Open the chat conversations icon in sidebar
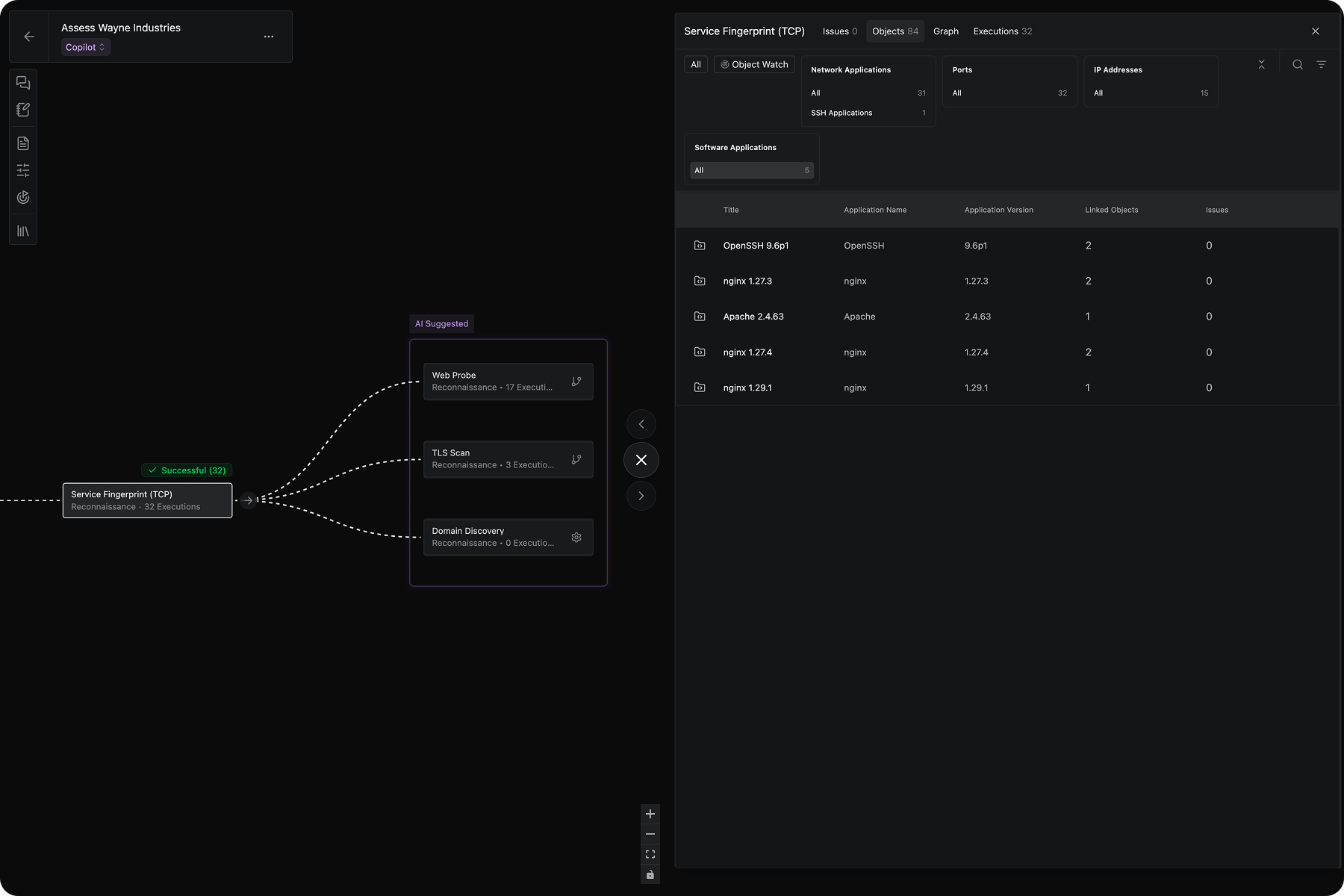This screenshot has width=1344, height=896. [x=23, y=83]
